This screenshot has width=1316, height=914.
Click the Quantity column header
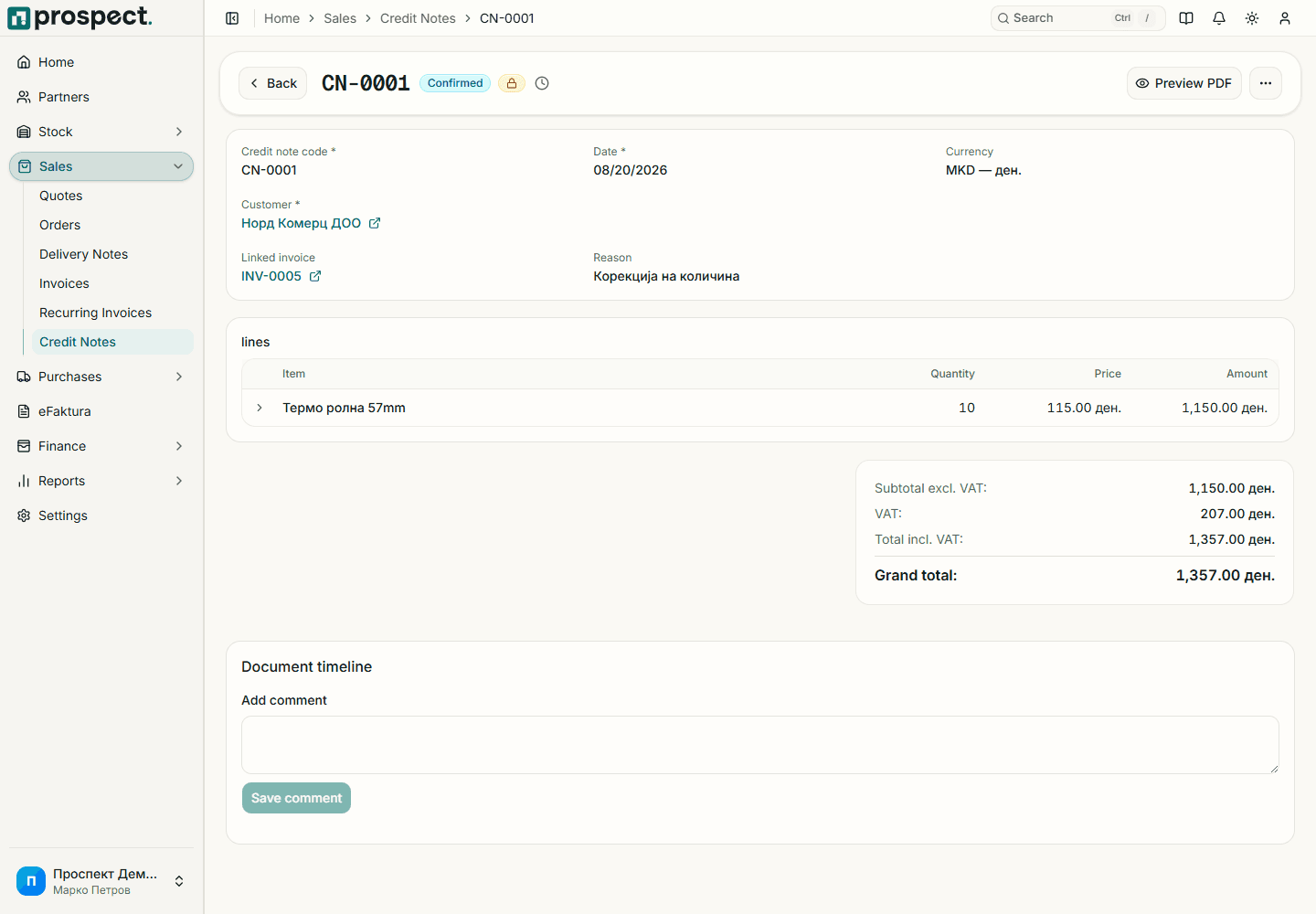click(x=952, y=374)
